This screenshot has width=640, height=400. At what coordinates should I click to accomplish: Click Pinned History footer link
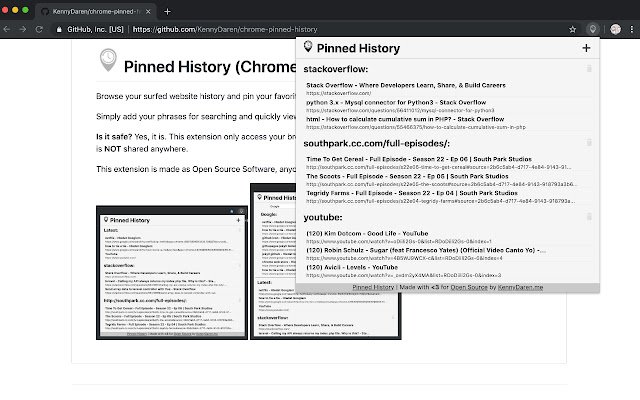[373, 287]
